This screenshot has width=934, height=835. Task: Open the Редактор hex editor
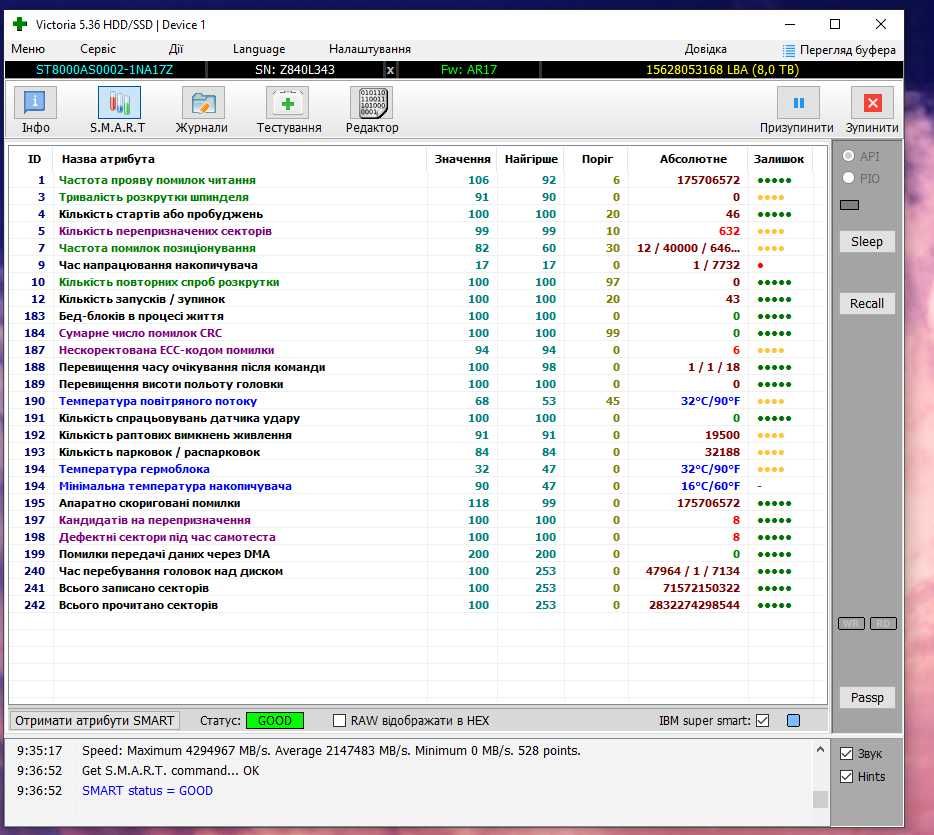point(372,110)
